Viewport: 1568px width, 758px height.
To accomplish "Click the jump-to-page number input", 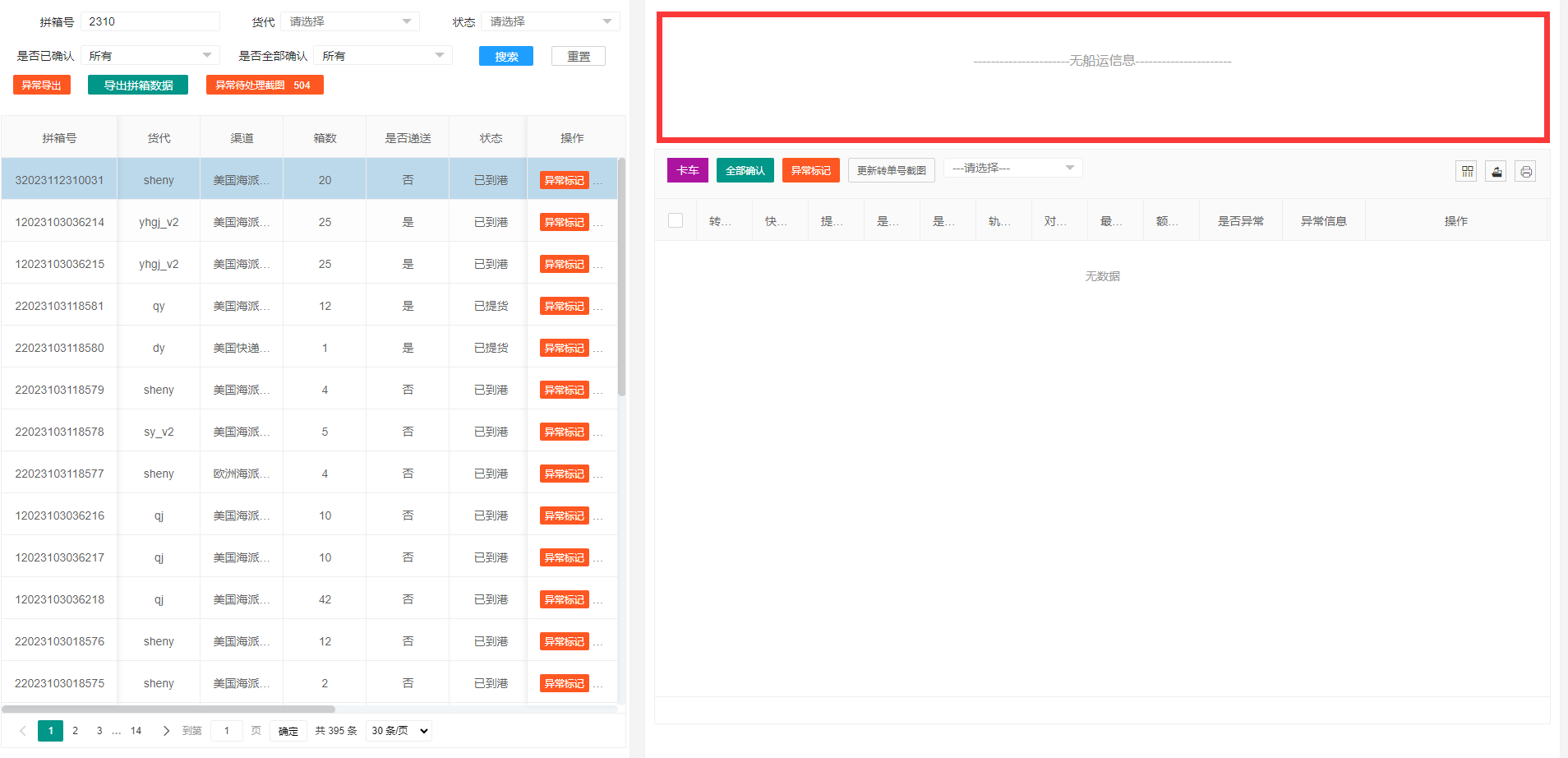I will click(x=227, y=730).
